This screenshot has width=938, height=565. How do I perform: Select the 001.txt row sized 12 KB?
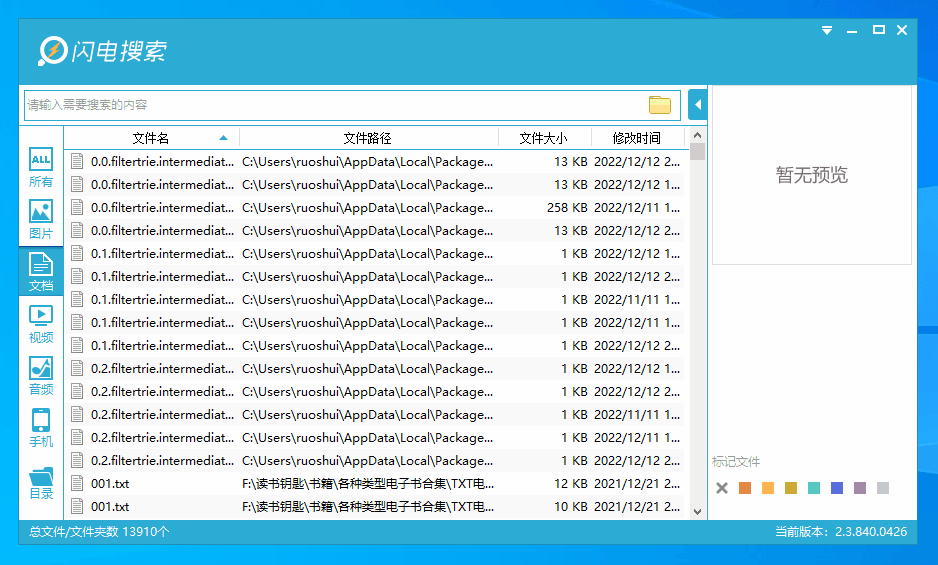374,484
